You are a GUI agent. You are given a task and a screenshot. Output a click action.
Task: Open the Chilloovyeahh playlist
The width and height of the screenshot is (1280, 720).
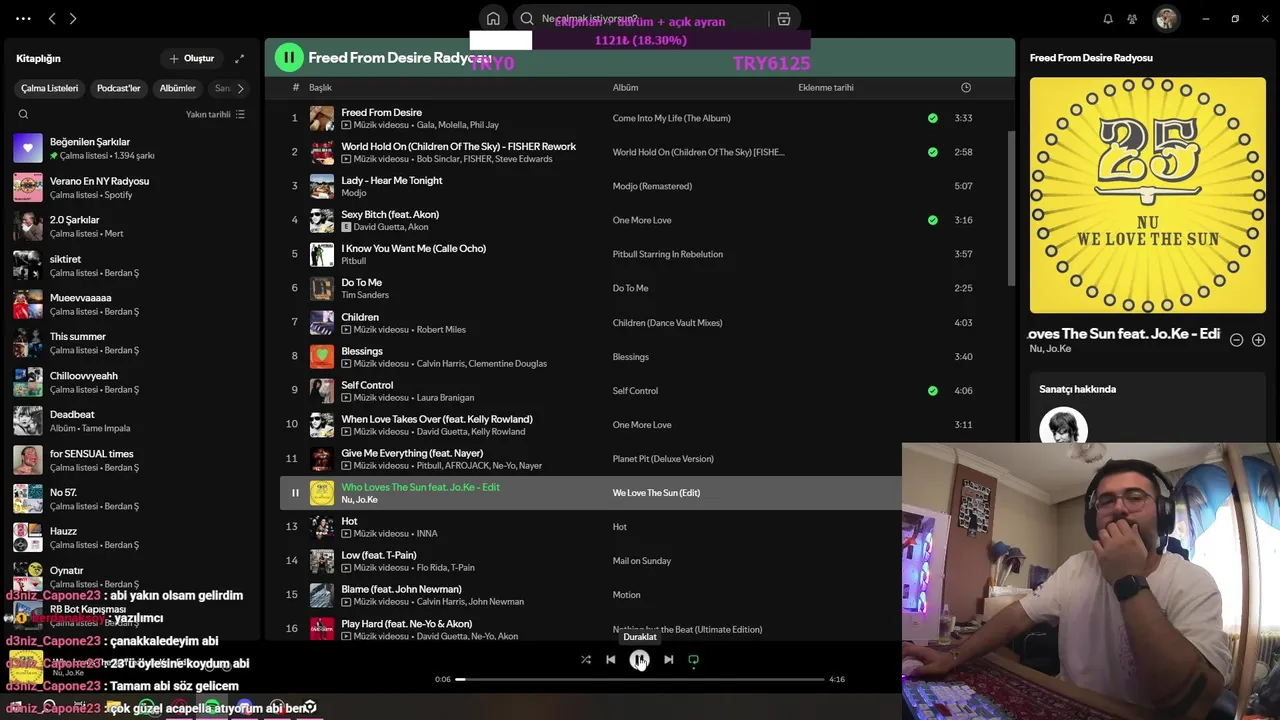coord(130,382)
